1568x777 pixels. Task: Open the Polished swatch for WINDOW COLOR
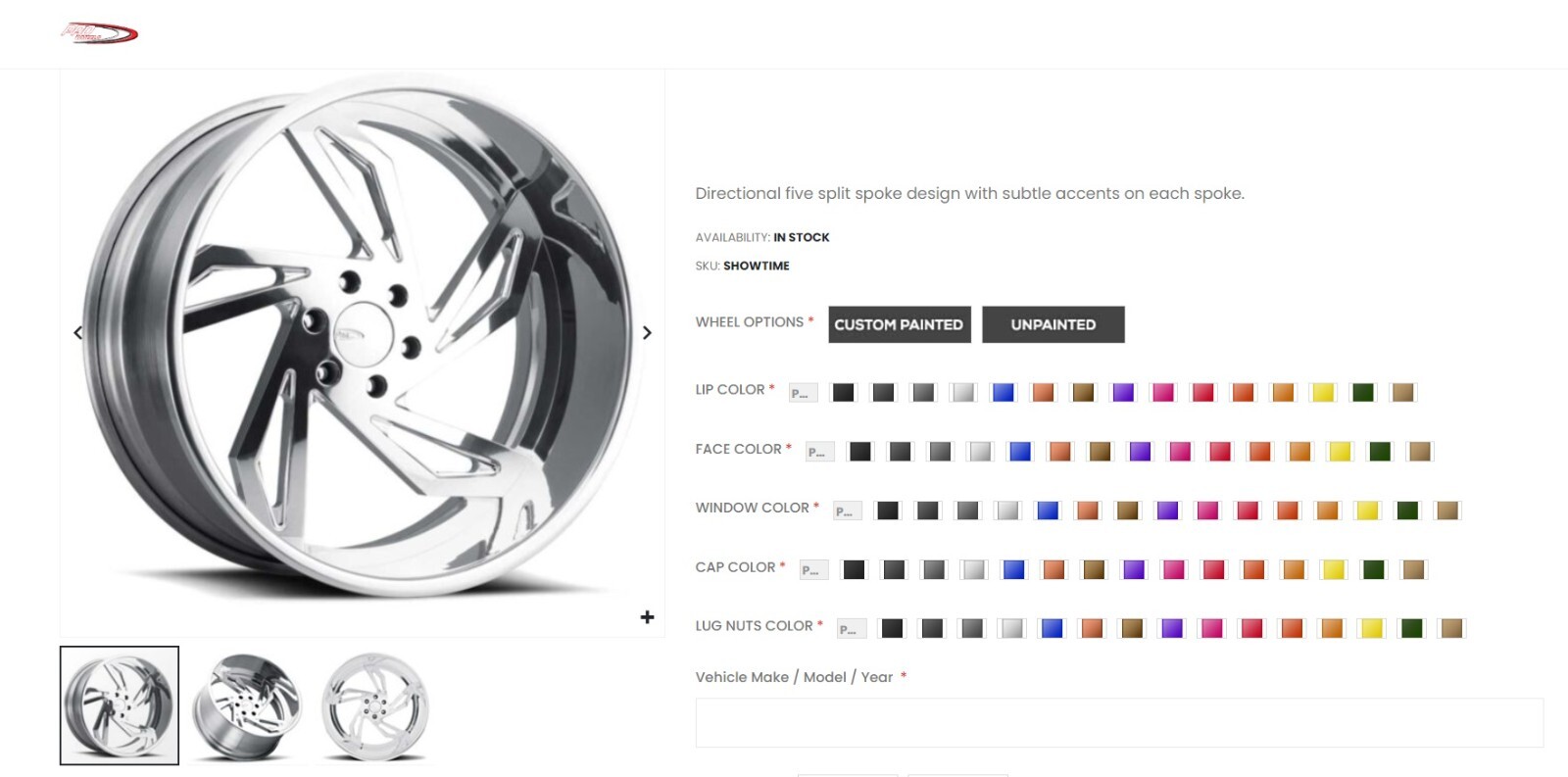(845, 510)
